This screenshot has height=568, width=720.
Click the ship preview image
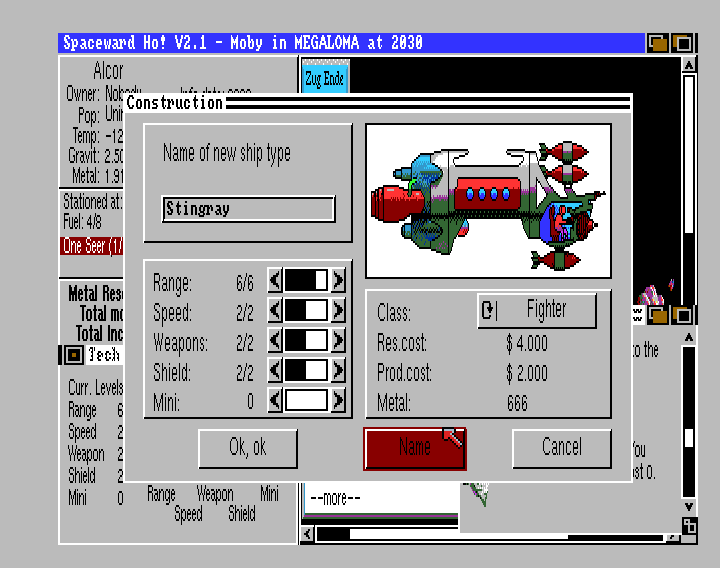point(488,200)
